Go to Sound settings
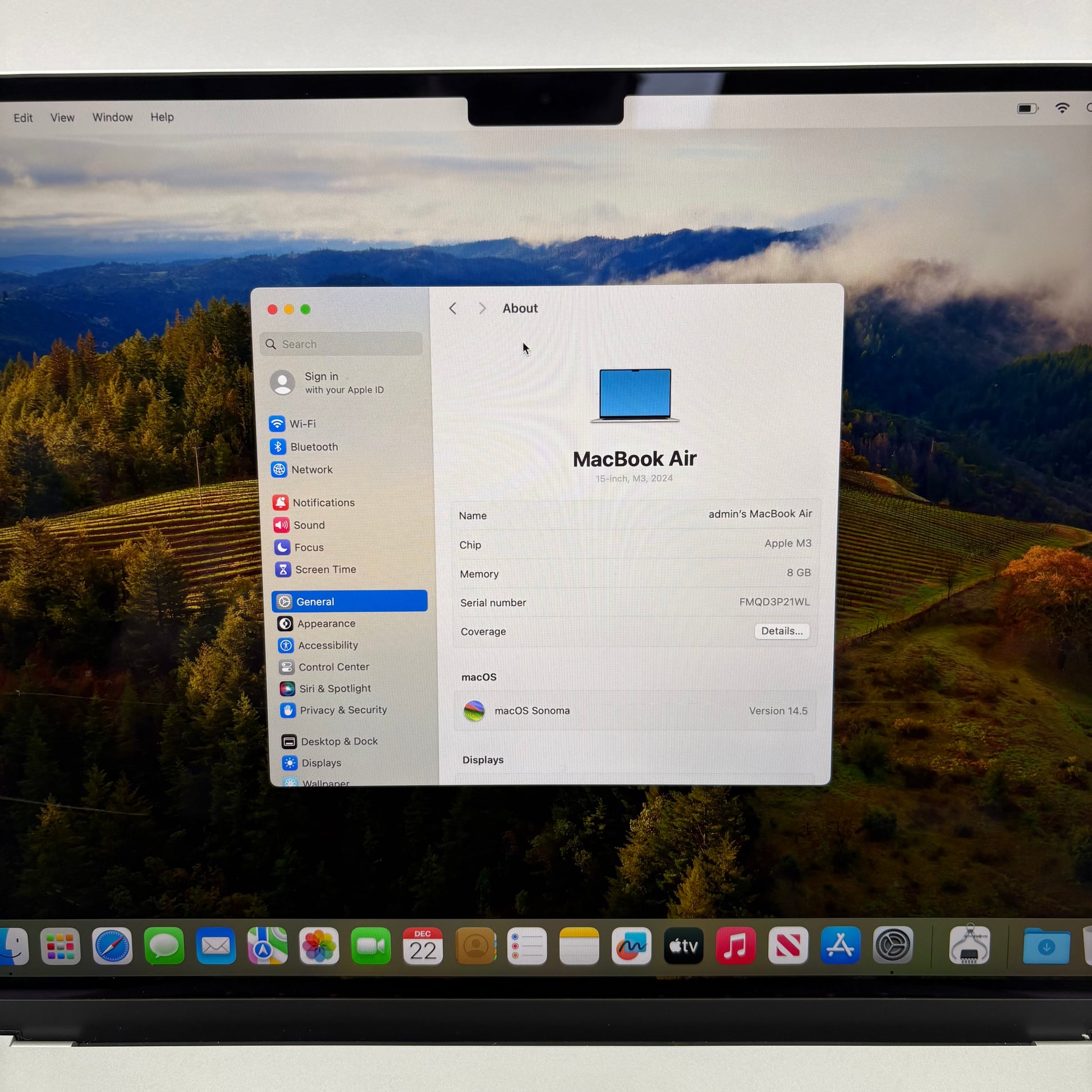Screen dimensions: 1092x1092 308,525
